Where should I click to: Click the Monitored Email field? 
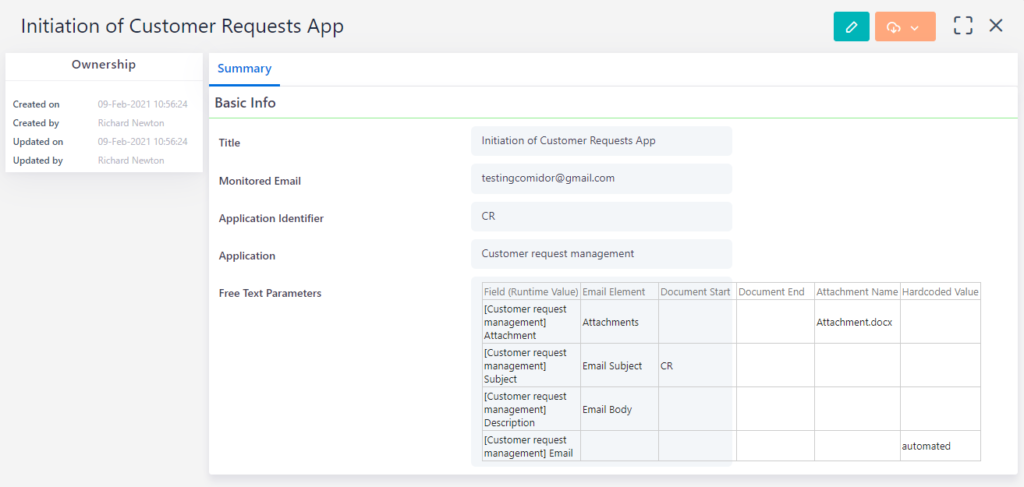(x=601, y=178)
